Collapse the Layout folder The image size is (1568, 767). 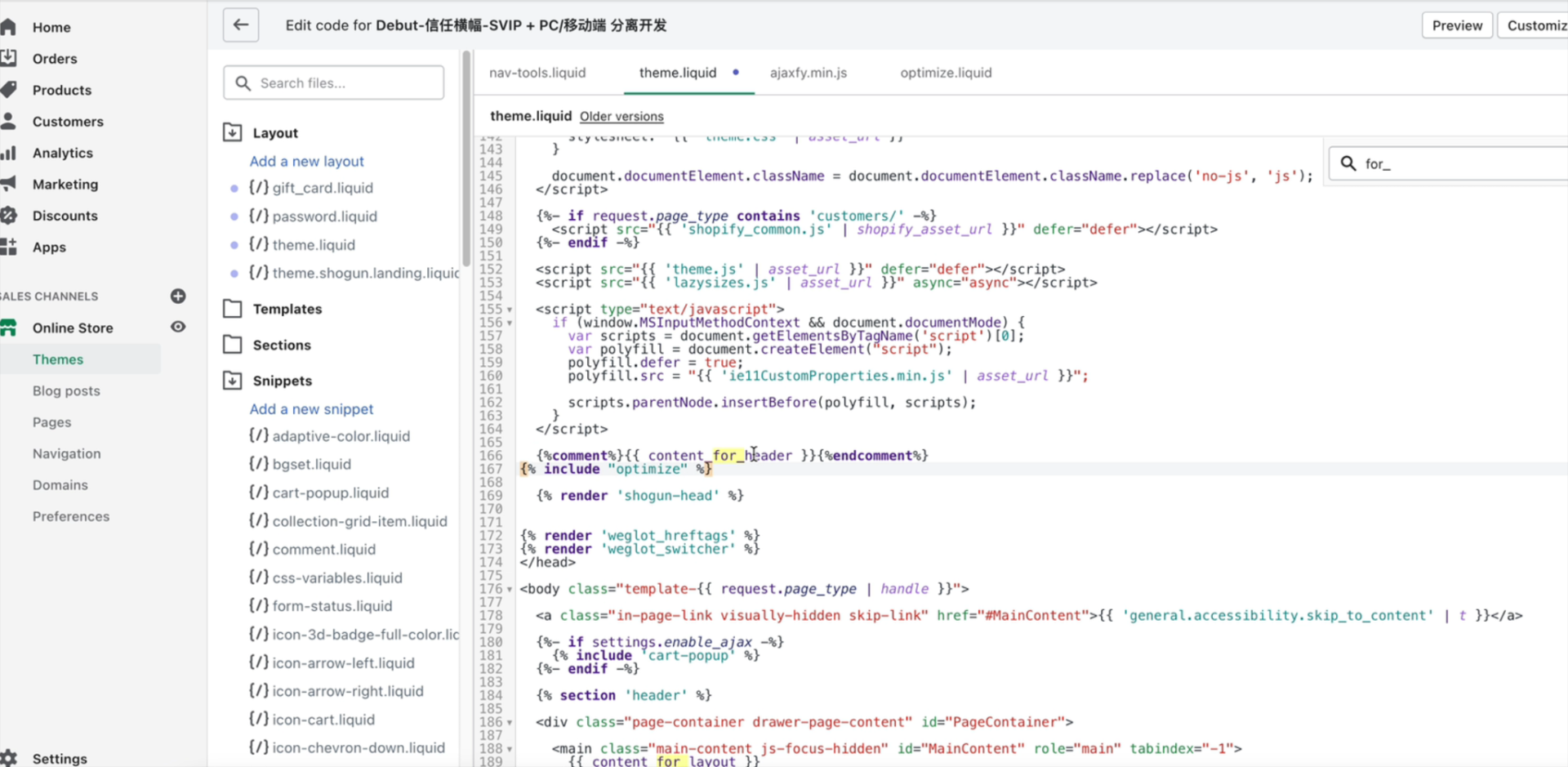pyautogui.click(x=233, y=132)
